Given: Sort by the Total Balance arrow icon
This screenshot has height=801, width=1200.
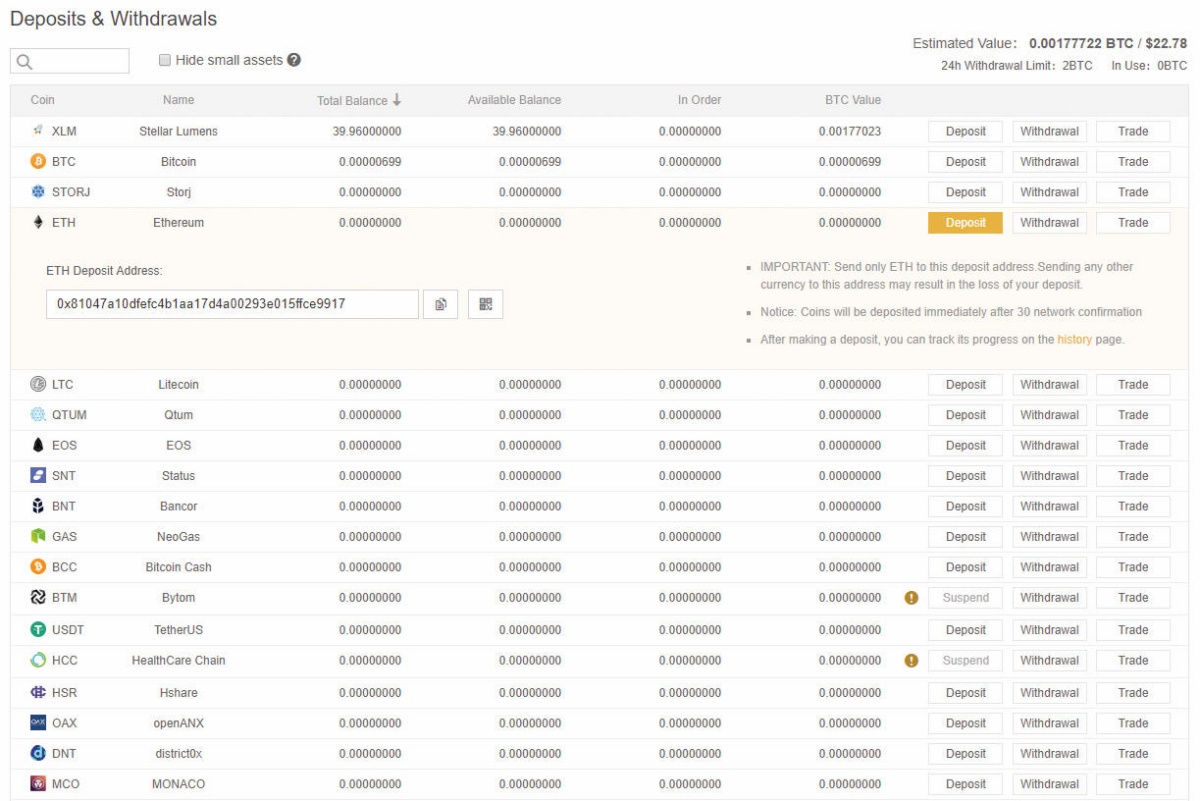Looking at the screenshot, I should pos(397,100).
